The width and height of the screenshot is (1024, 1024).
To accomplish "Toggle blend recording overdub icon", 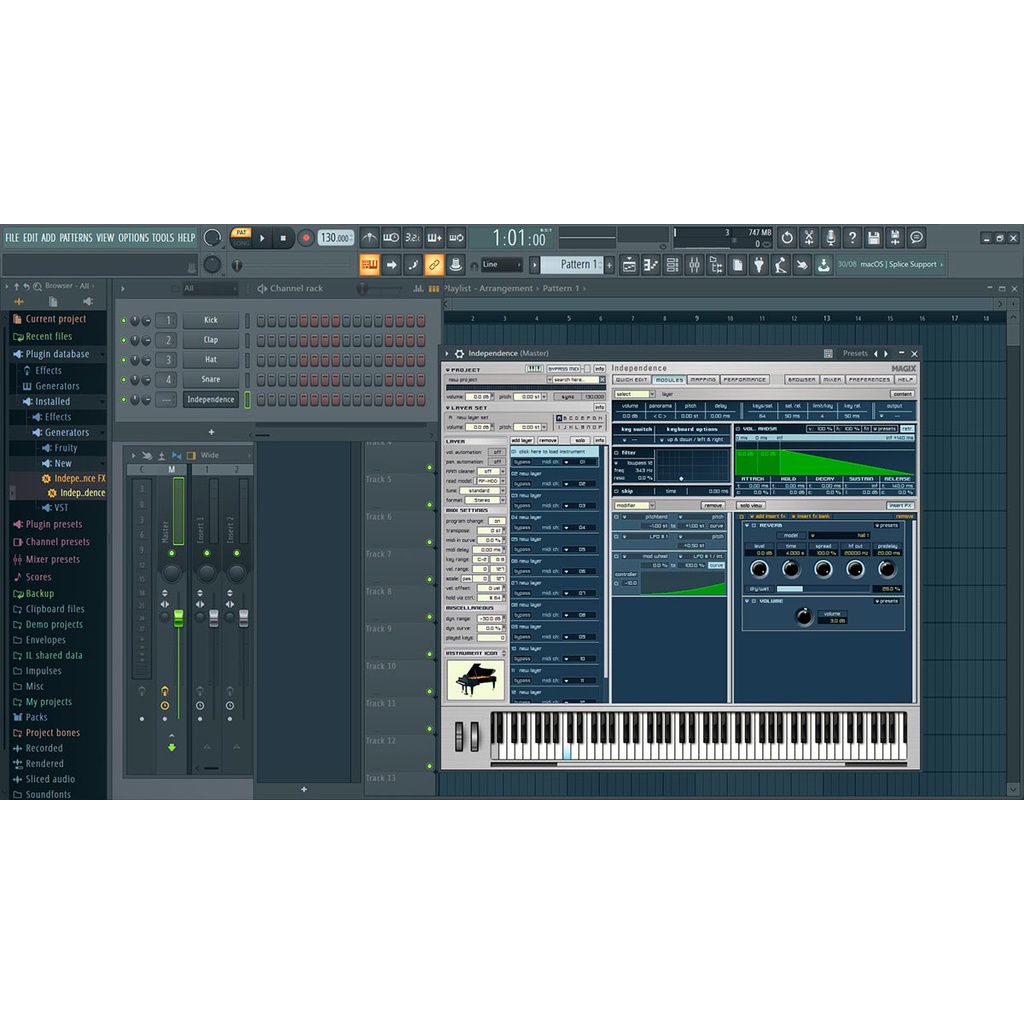I will (434, 238).
